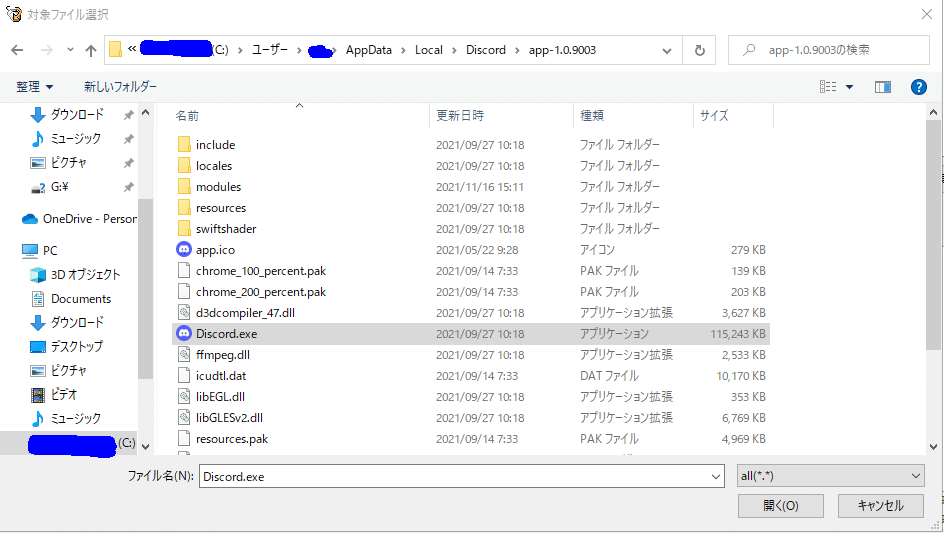Screen dimensions: 944x533
Task: Click ユーザー in the address path
Action: tap(269, 50)
